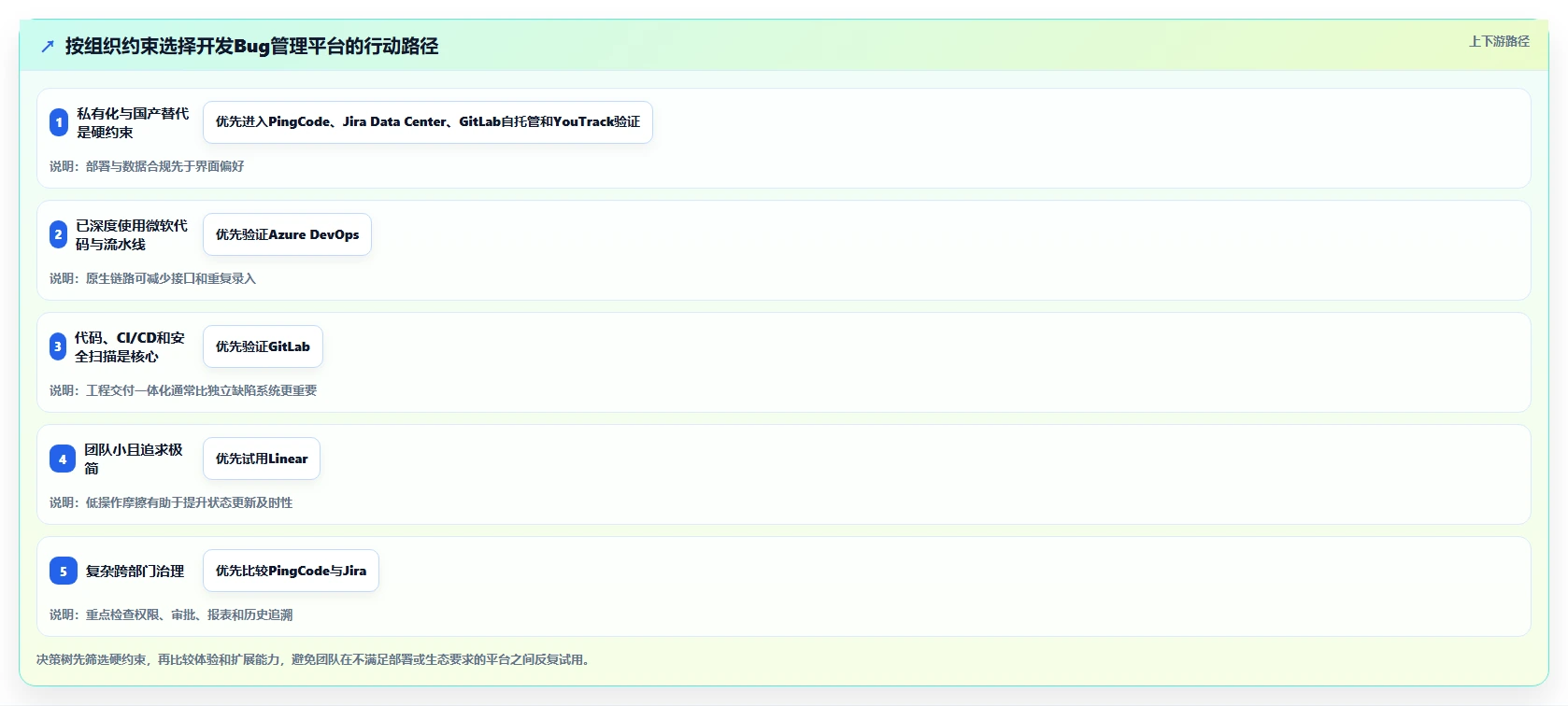Select step number 5 badge
Screen dimensions: 1568x706
pos(63,571)
